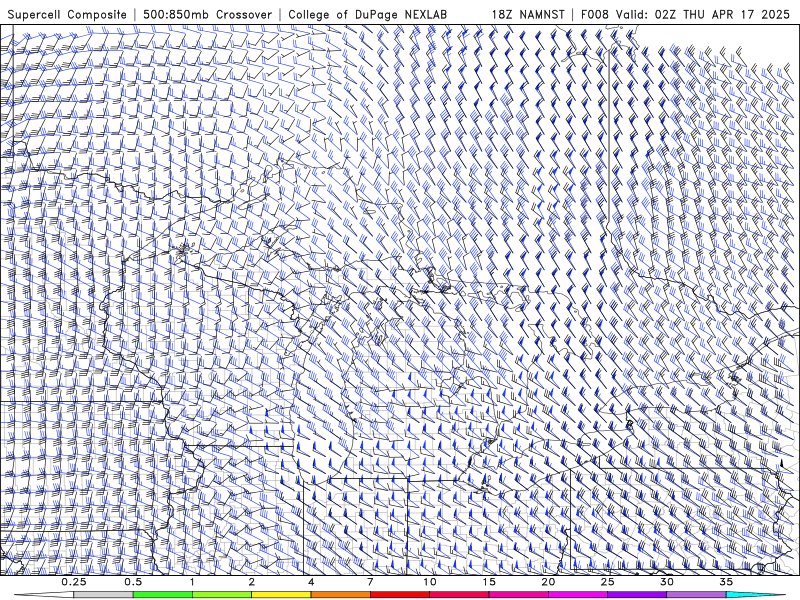Select the gray 0.25–0.5 color bar segment
This screenshot has width=800, height=600.
click(104, 595)
